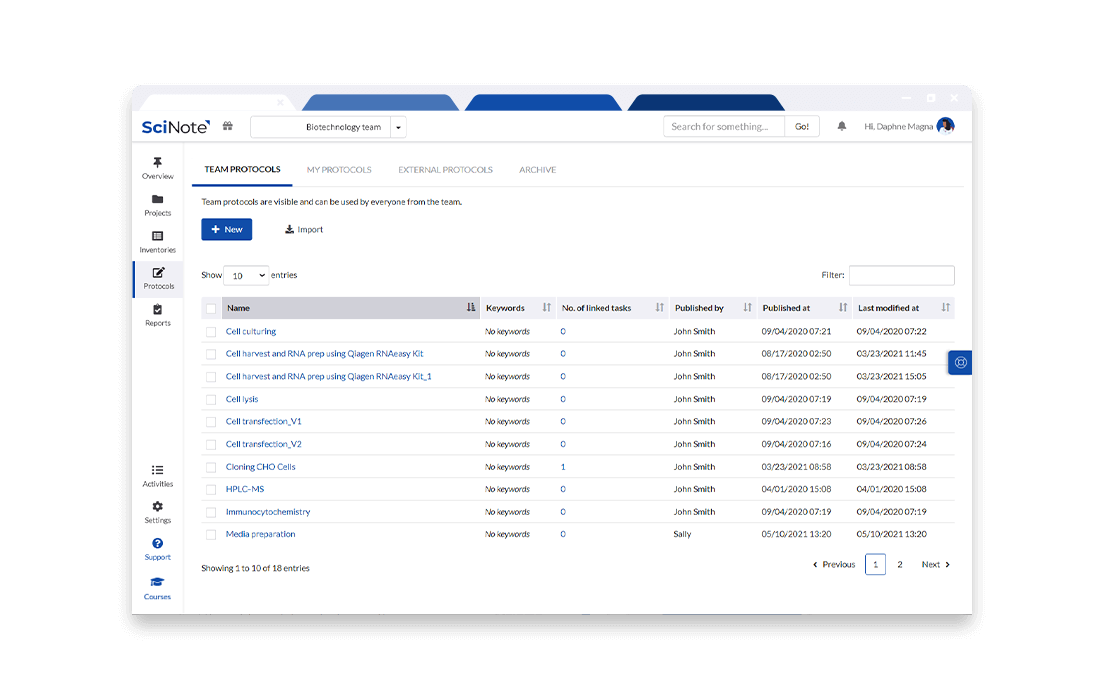The height and width of the screenshot is (700, 1100).
Task: Click the gift icon beside SciNote logo
Action: click(x=228, y=127)
